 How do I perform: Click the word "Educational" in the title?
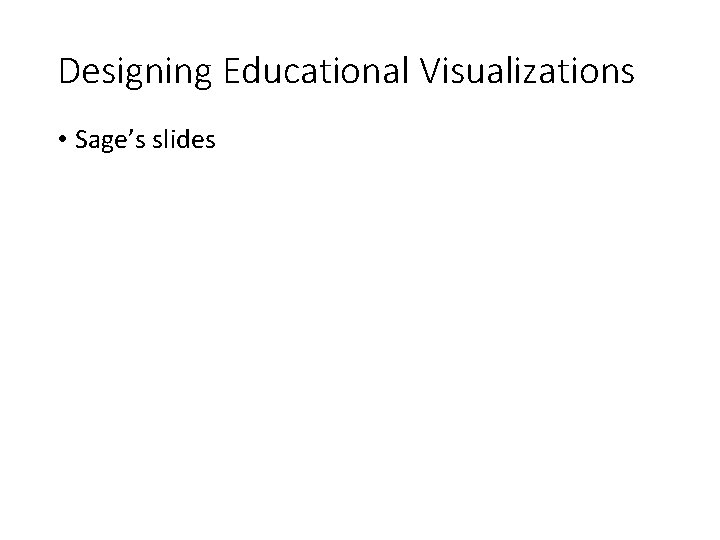point(313,72)
